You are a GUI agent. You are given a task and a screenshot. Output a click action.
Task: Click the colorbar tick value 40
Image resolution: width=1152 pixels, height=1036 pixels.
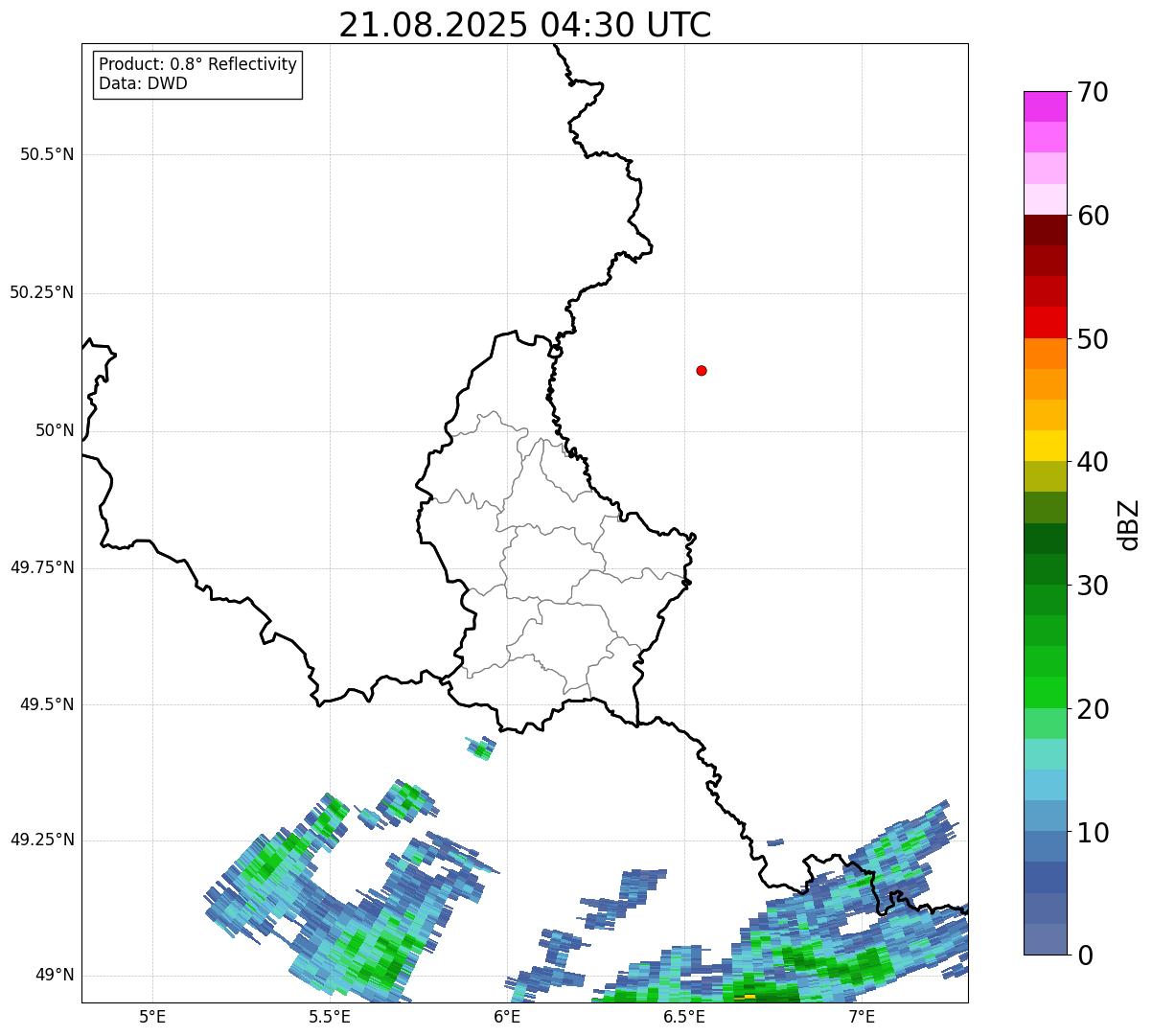(x=1093, y=462)
